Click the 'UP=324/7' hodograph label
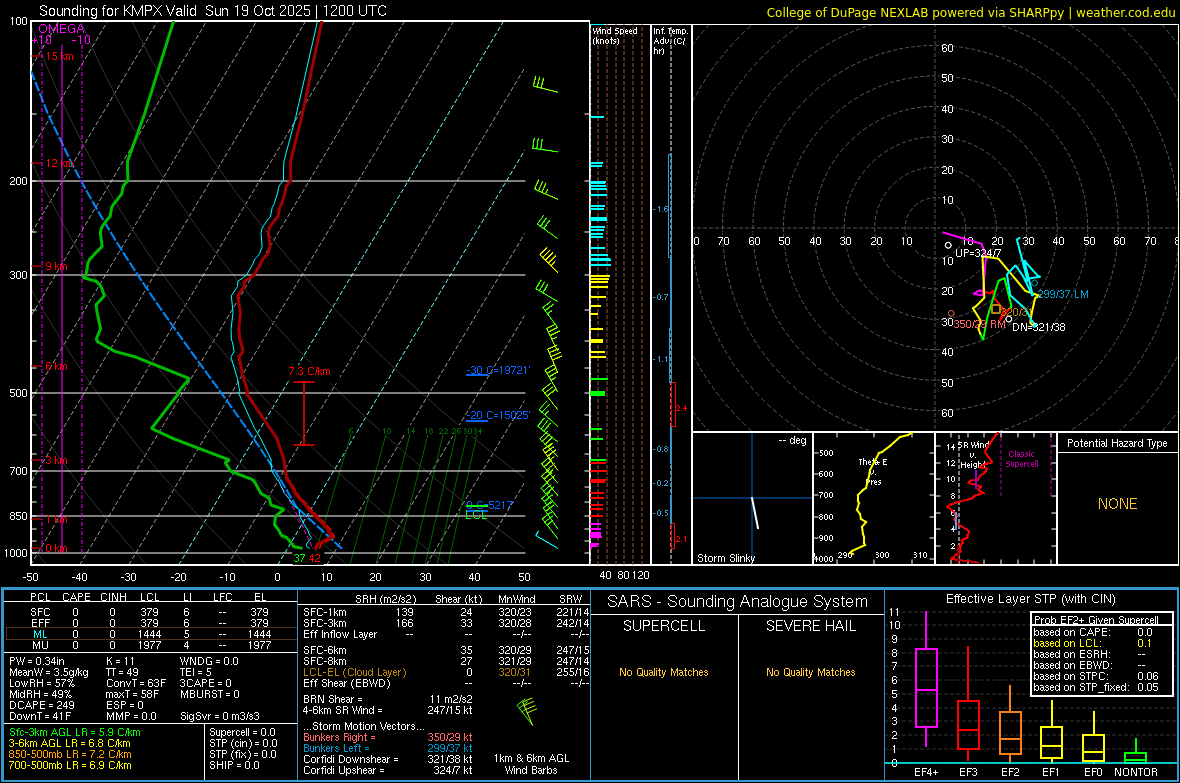The height and width of the screenshot is (783, 1180). 978,253
